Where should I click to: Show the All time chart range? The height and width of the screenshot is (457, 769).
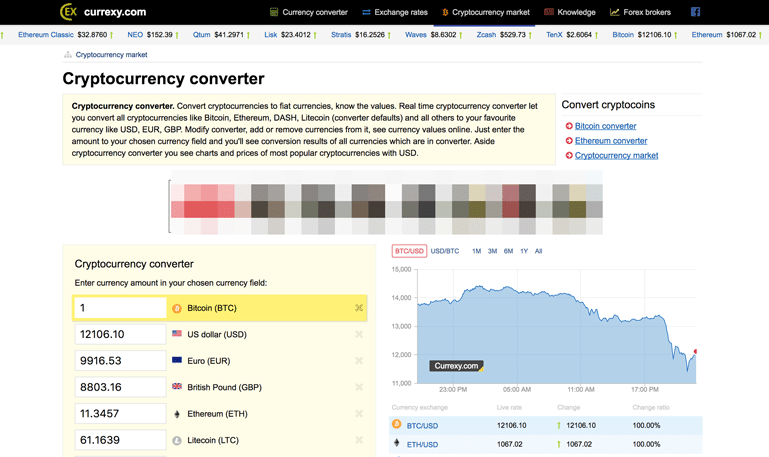click(x=539, y=251)
